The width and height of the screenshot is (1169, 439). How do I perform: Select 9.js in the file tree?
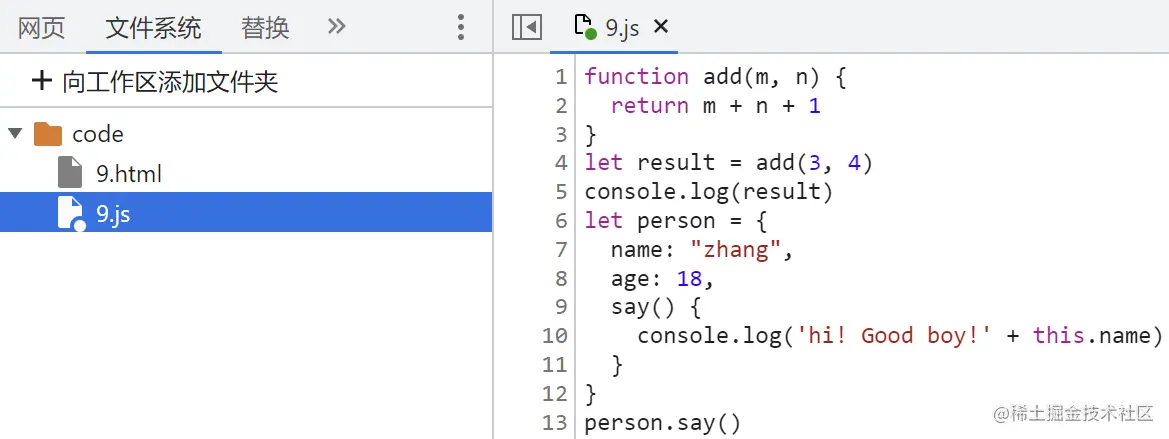[246, 212]
